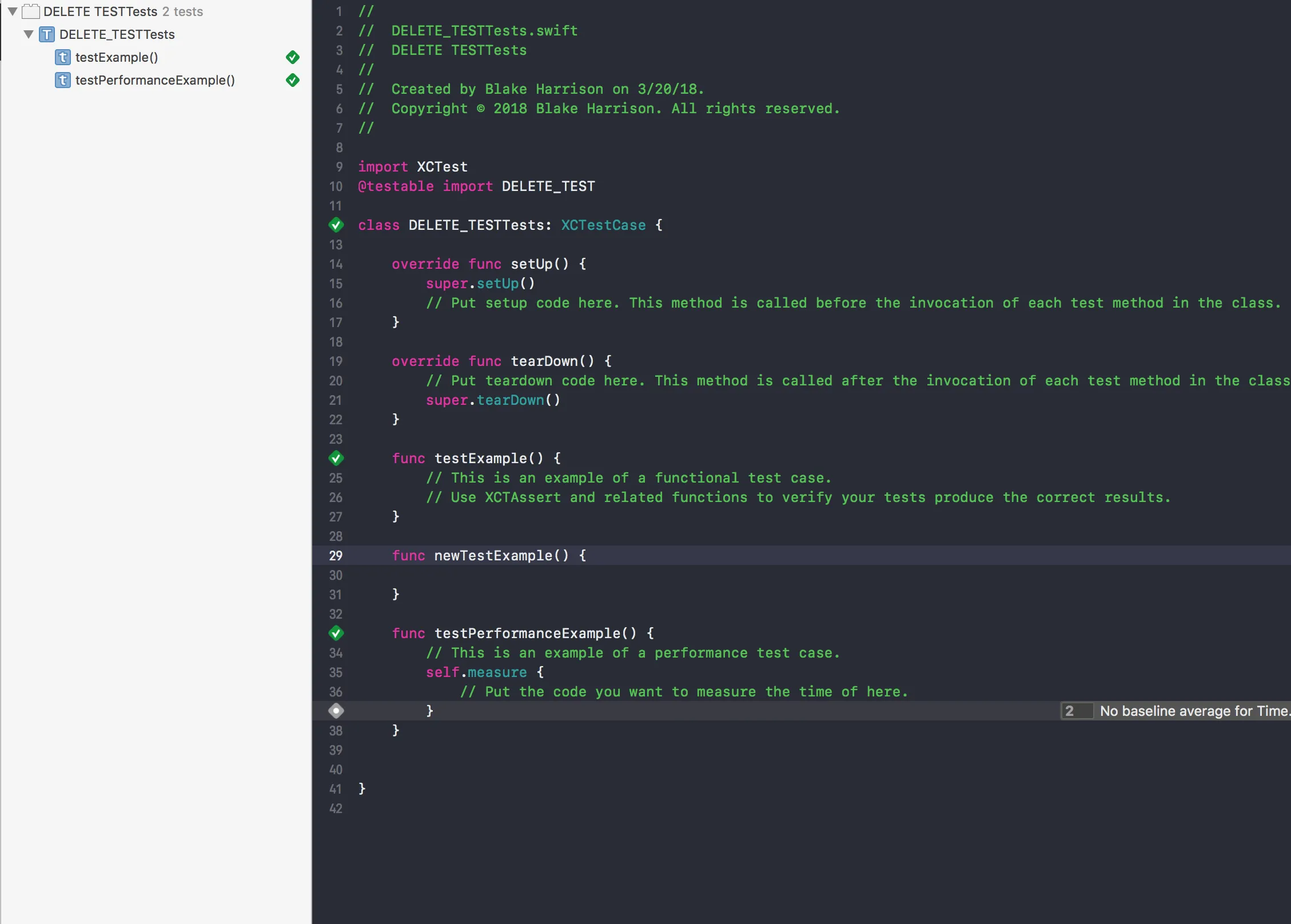Screen dimensions: 1291x924
Task: Click the gray performance result diamond in gutter
Action: click(x=336, y=711)
